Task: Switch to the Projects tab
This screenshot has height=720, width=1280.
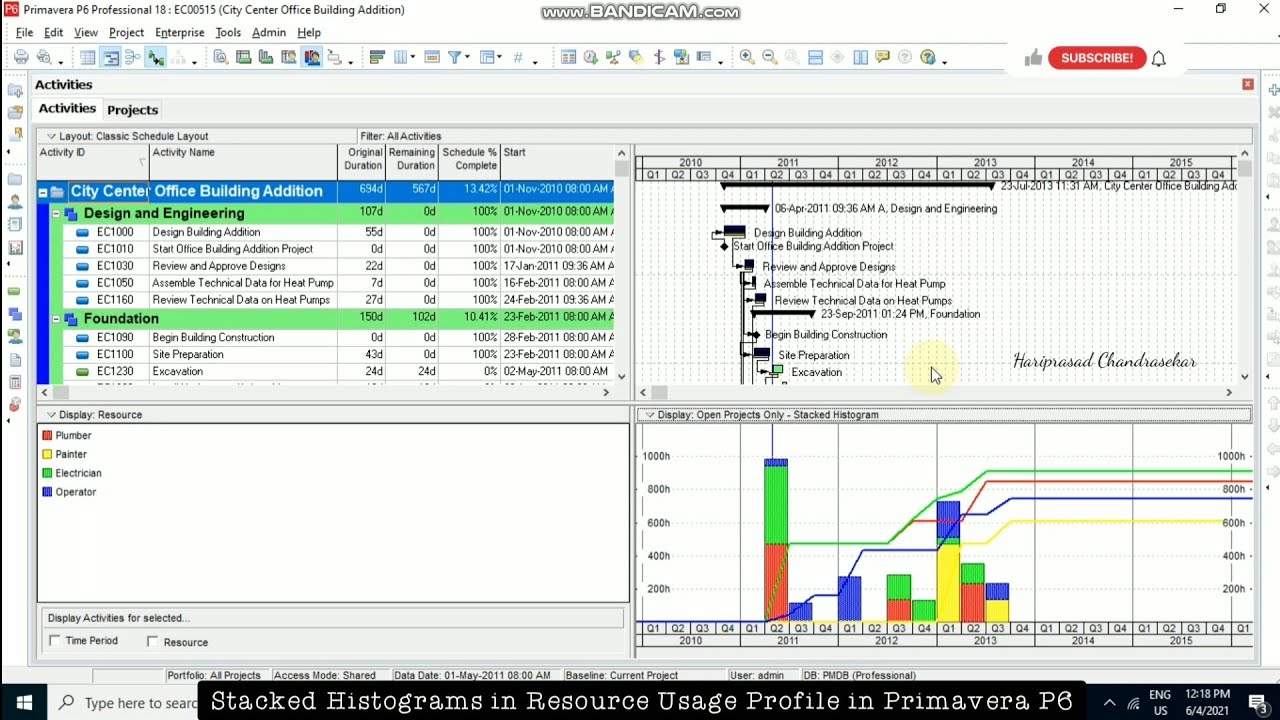Action: (x=132, y=110)
